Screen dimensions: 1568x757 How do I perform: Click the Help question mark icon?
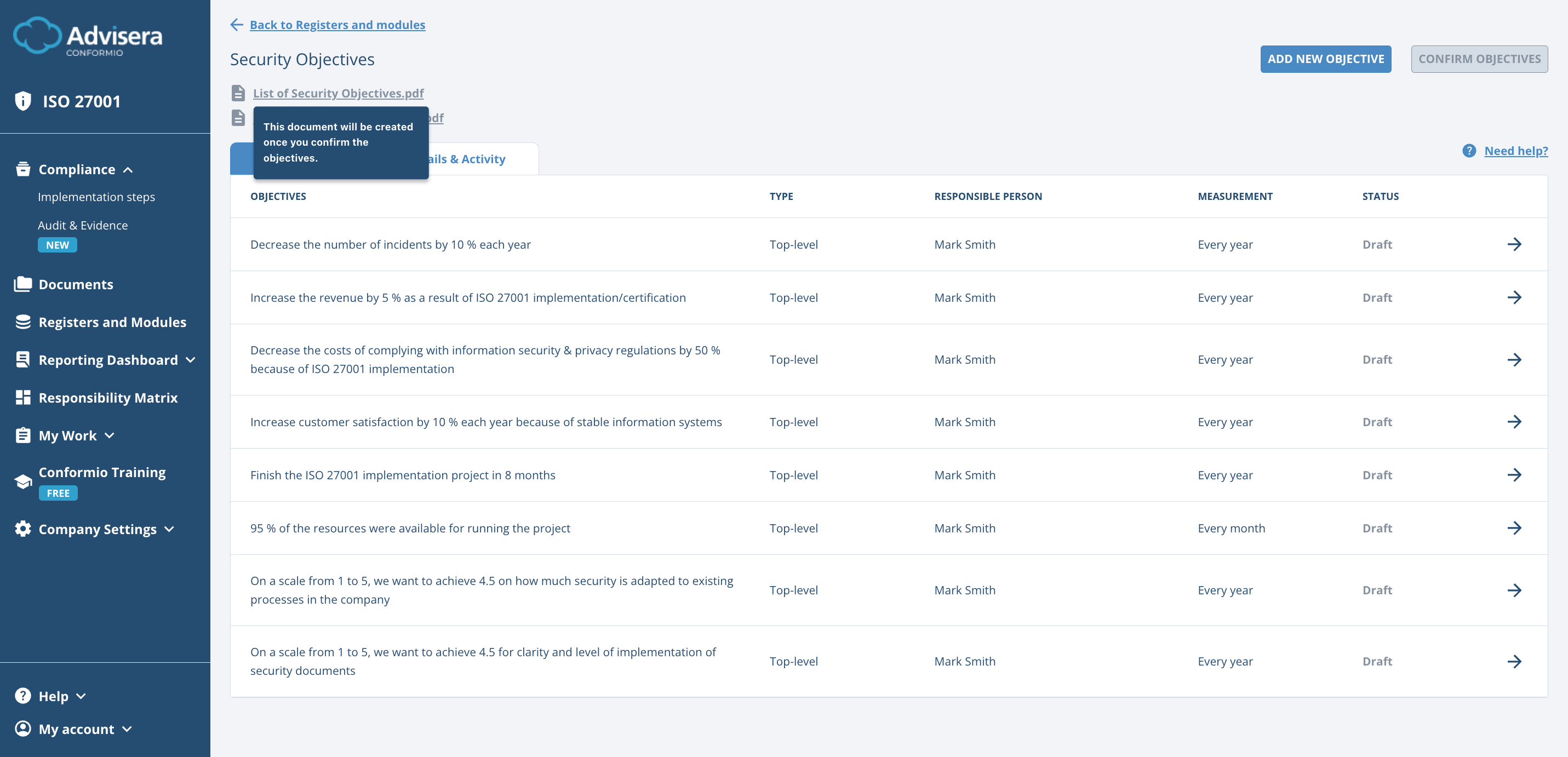click(22, 695)
